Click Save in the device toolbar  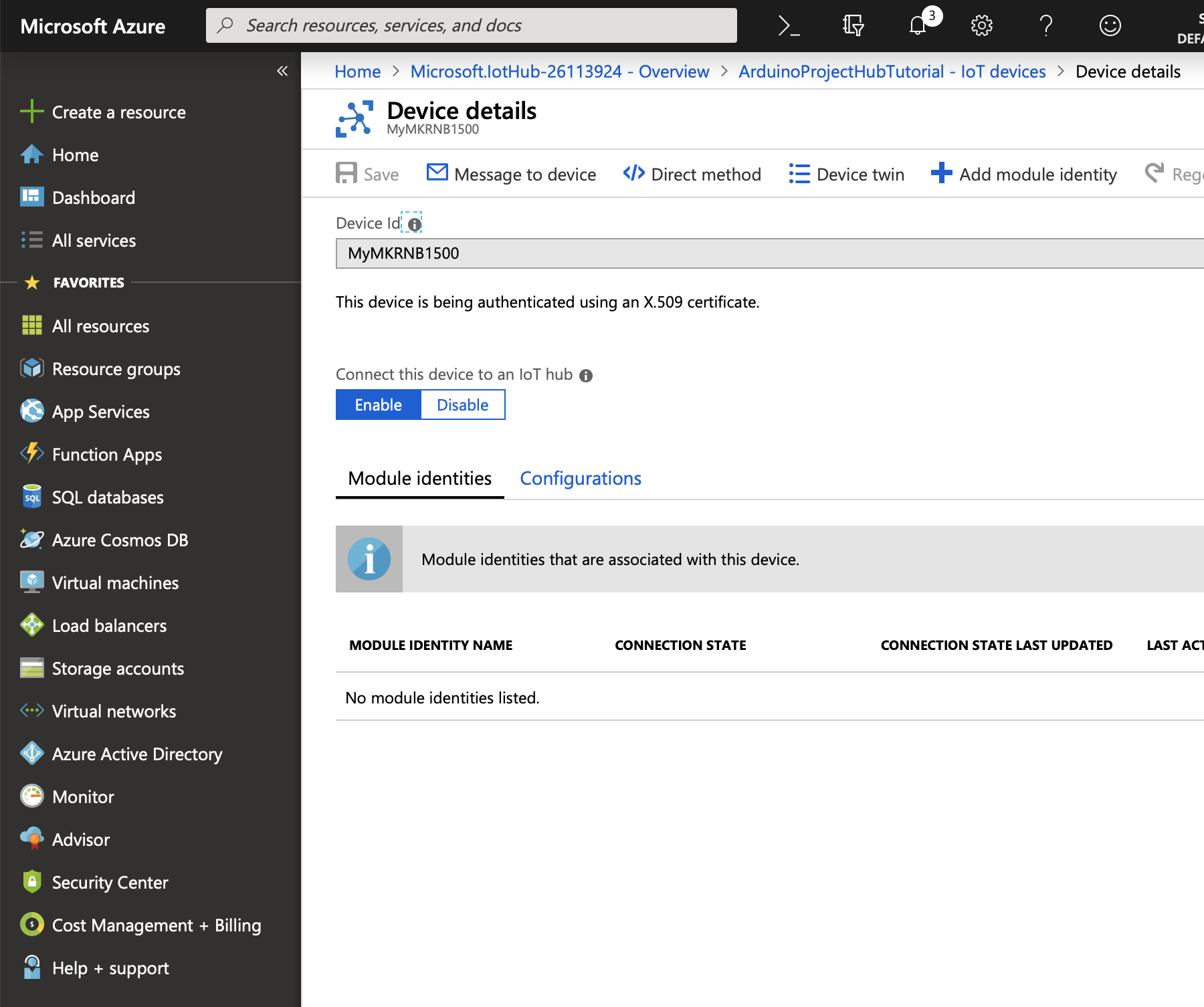(367, 174)
